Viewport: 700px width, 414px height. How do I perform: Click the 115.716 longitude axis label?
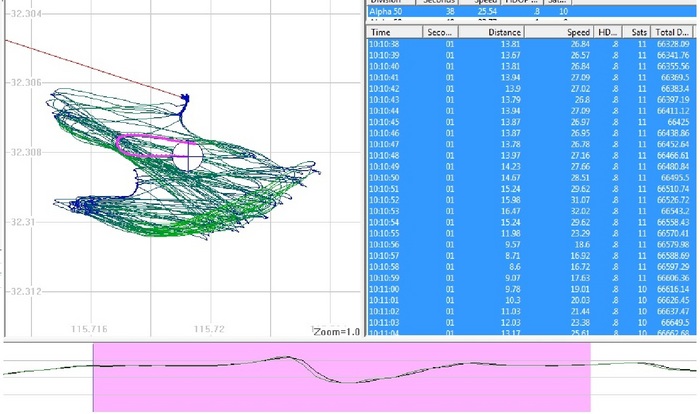click(x=89, y=329)
